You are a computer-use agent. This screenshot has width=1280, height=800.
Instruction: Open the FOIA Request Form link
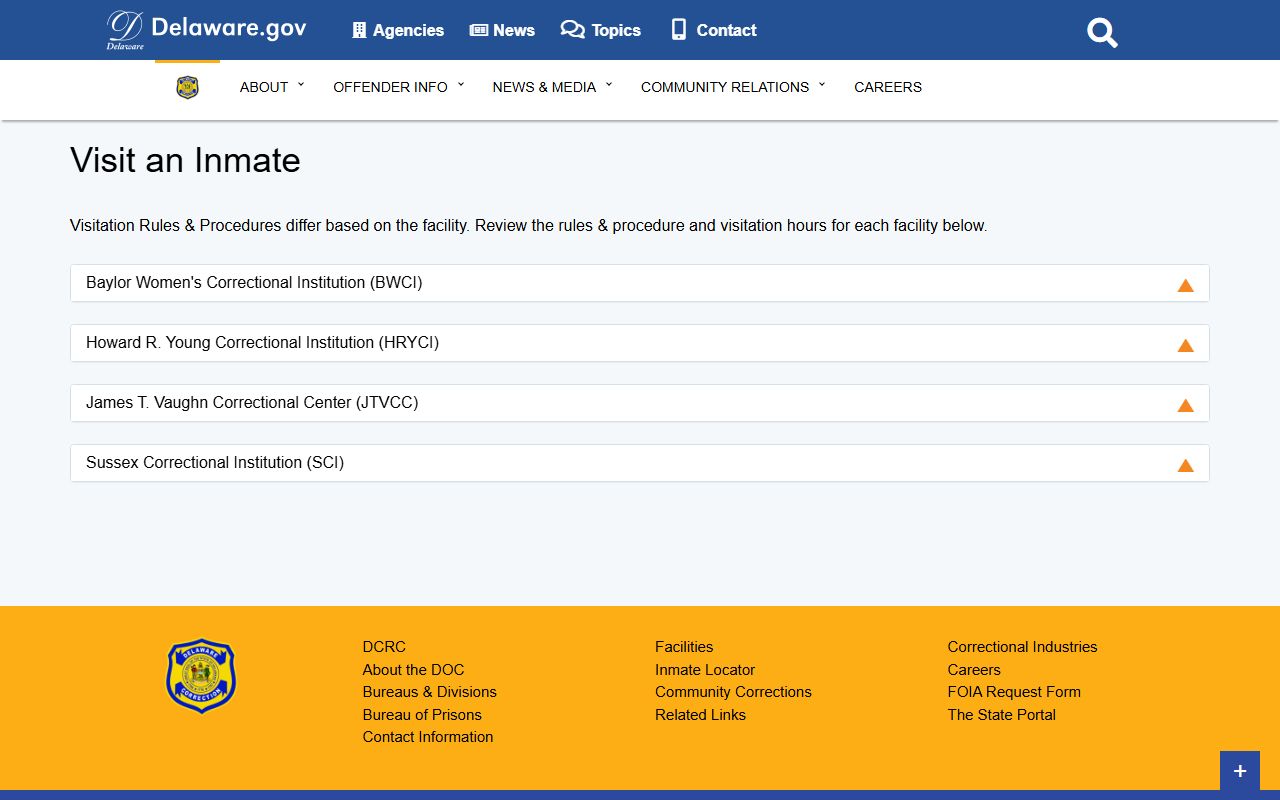1014,692
